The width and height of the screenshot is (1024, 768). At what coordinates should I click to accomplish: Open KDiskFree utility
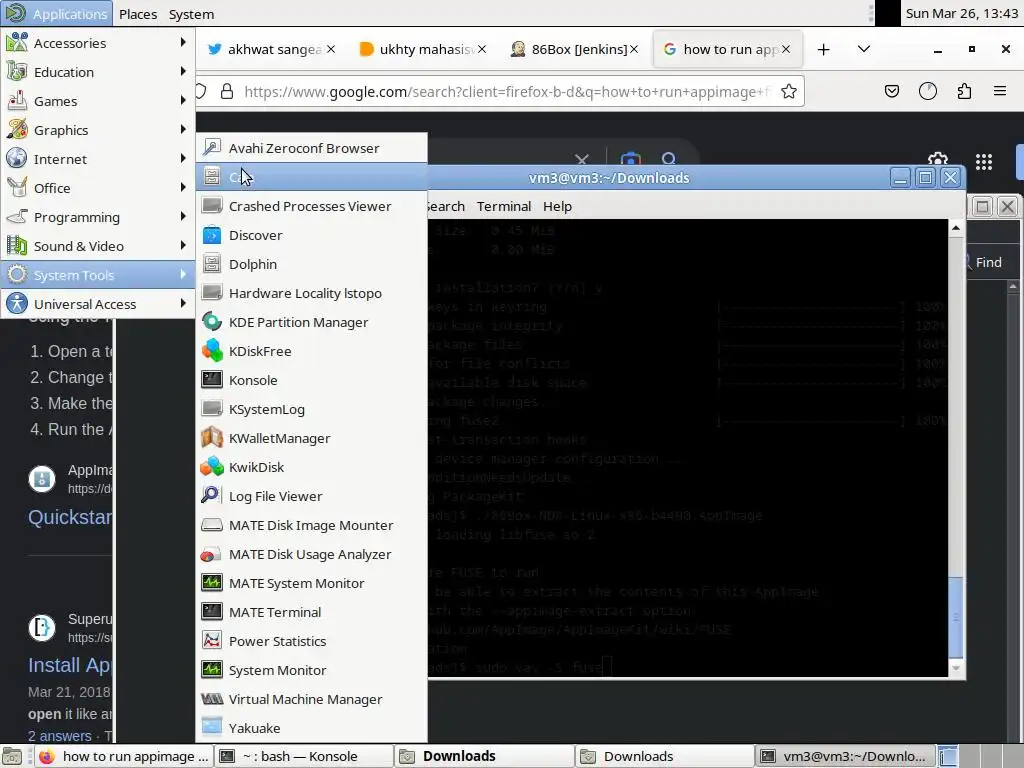(312, 351)
